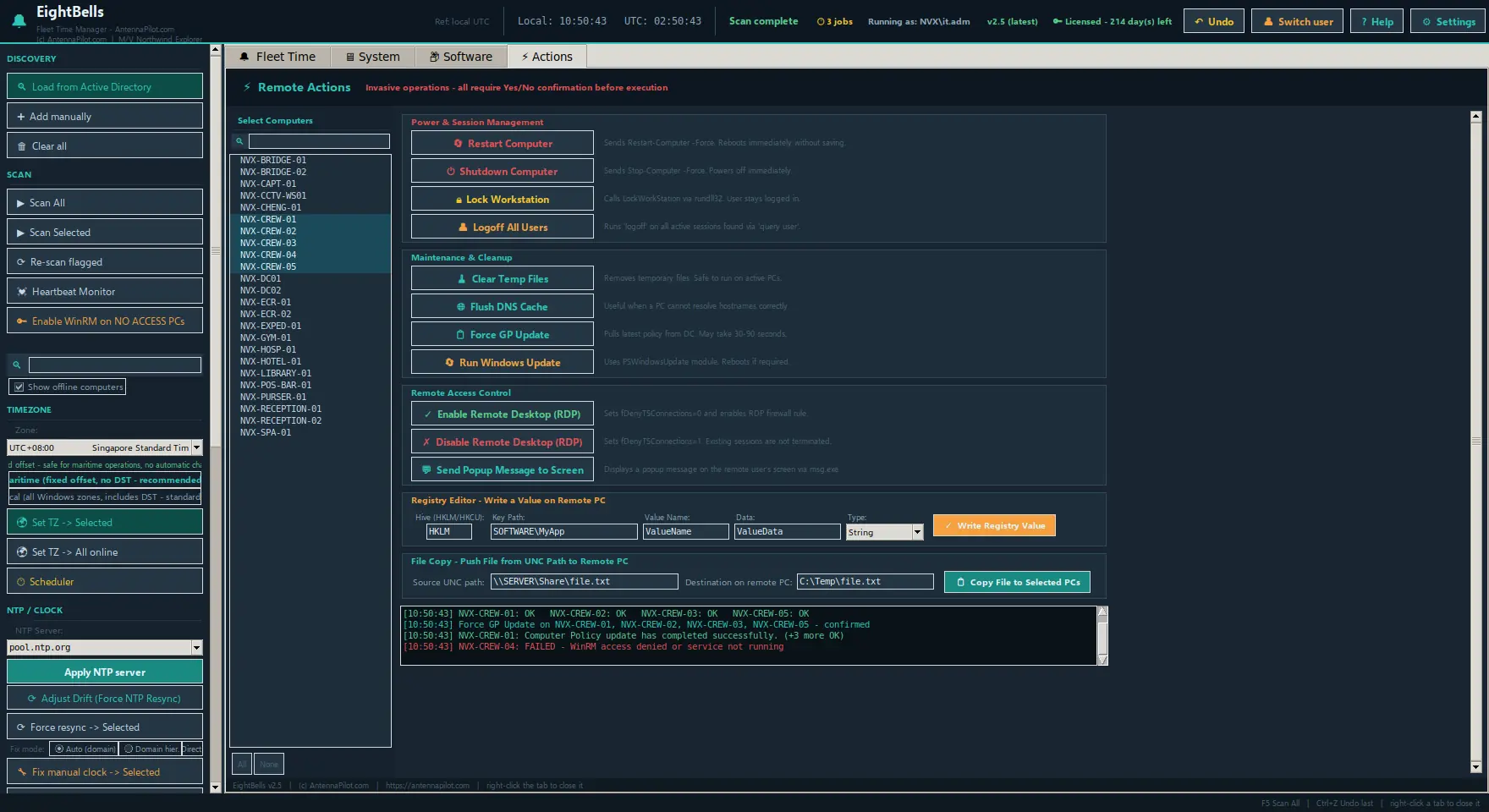Open the System tab
1489x812 pixels.
(372, 57)
